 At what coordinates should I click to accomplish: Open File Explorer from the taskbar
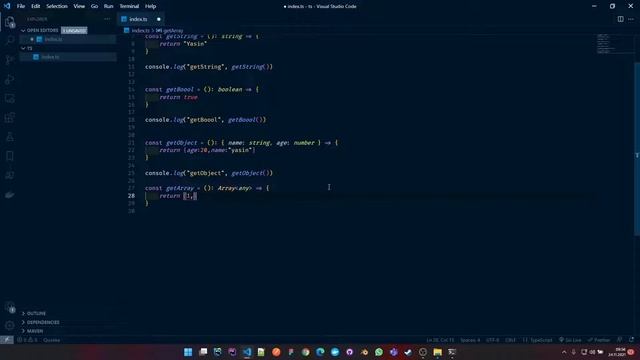click(438, 352)
